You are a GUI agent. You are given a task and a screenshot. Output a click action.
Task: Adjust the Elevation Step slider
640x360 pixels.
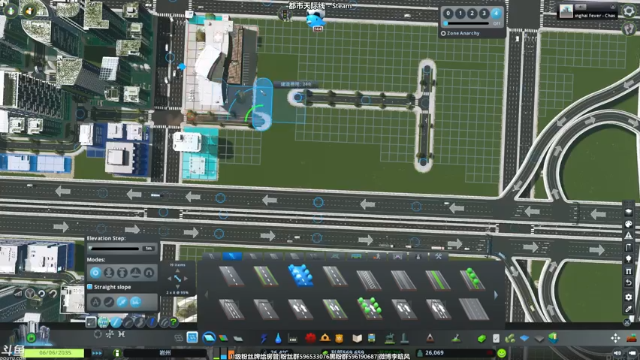(x=115, y=248)
